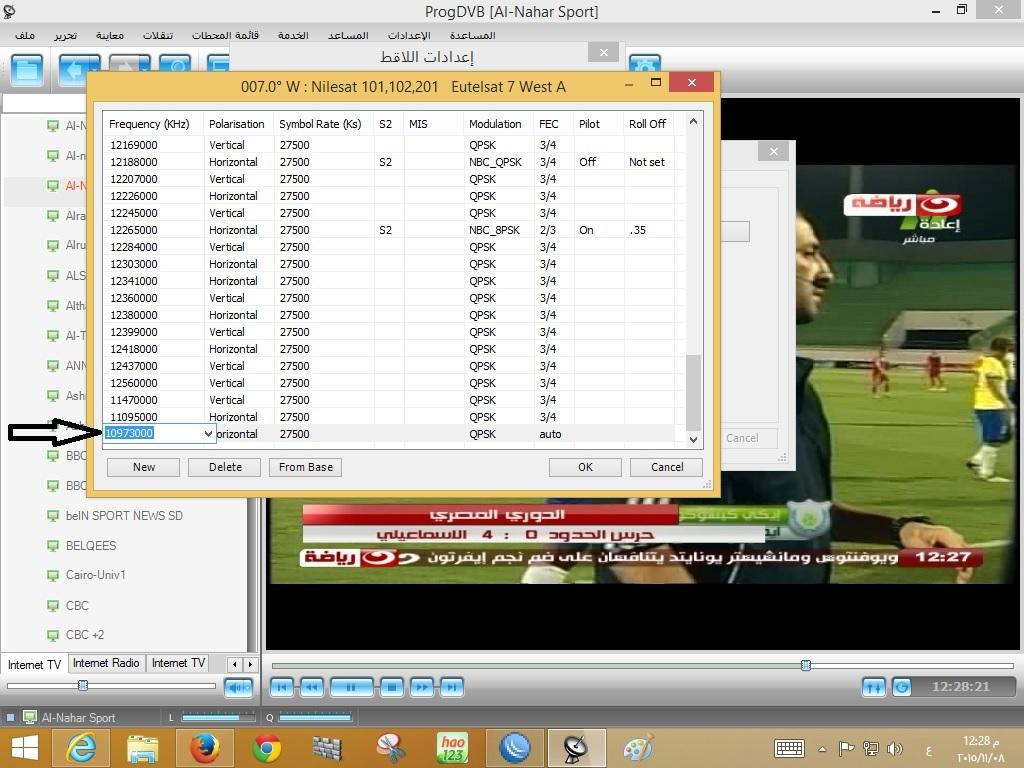The width and height of the screenshot is (1024, 768).
Task: Open the قائمة المحطات menu
Action: click(x=225, y=35)
